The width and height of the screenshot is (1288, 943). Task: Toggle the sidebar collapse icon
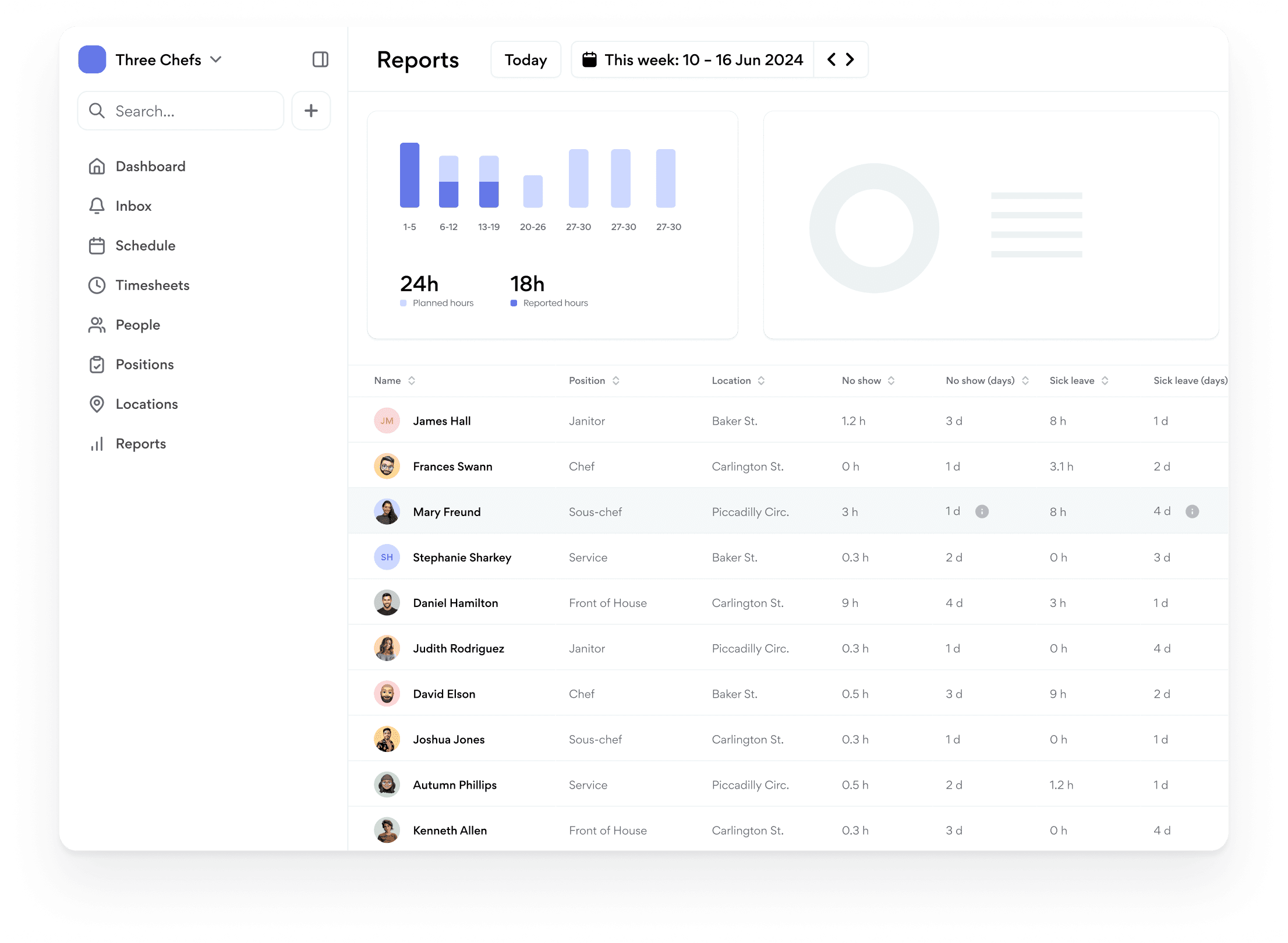320,59
